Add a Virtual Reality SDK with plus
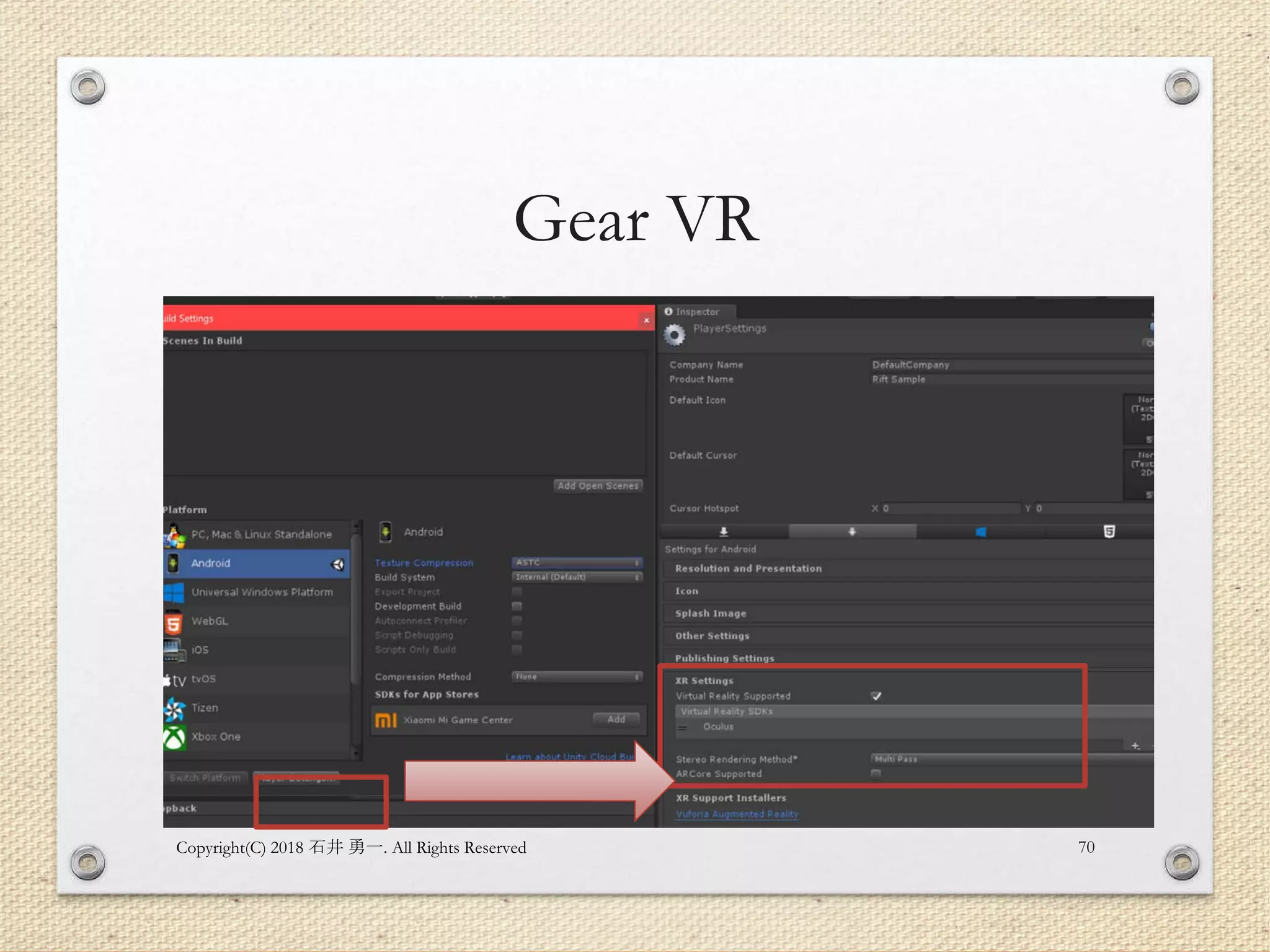Screen dimensions: 1270x952 coord(1135,746)
